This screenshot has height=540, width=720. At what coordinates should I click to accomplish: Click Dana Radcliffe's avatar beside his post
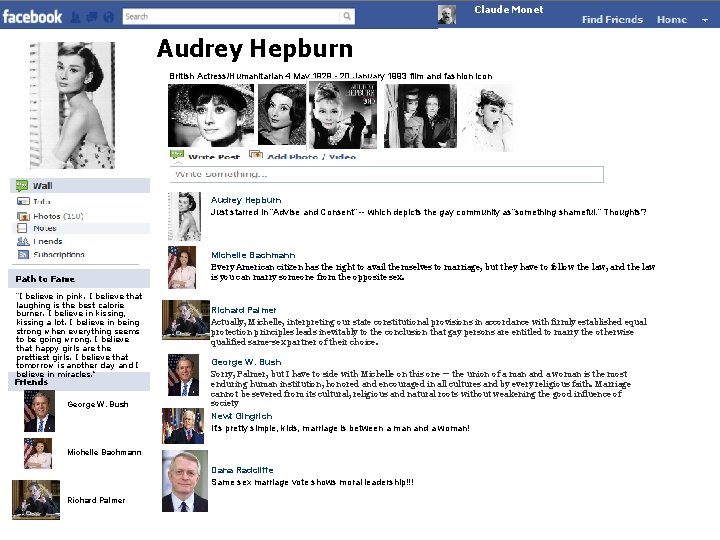click(185, 481)
